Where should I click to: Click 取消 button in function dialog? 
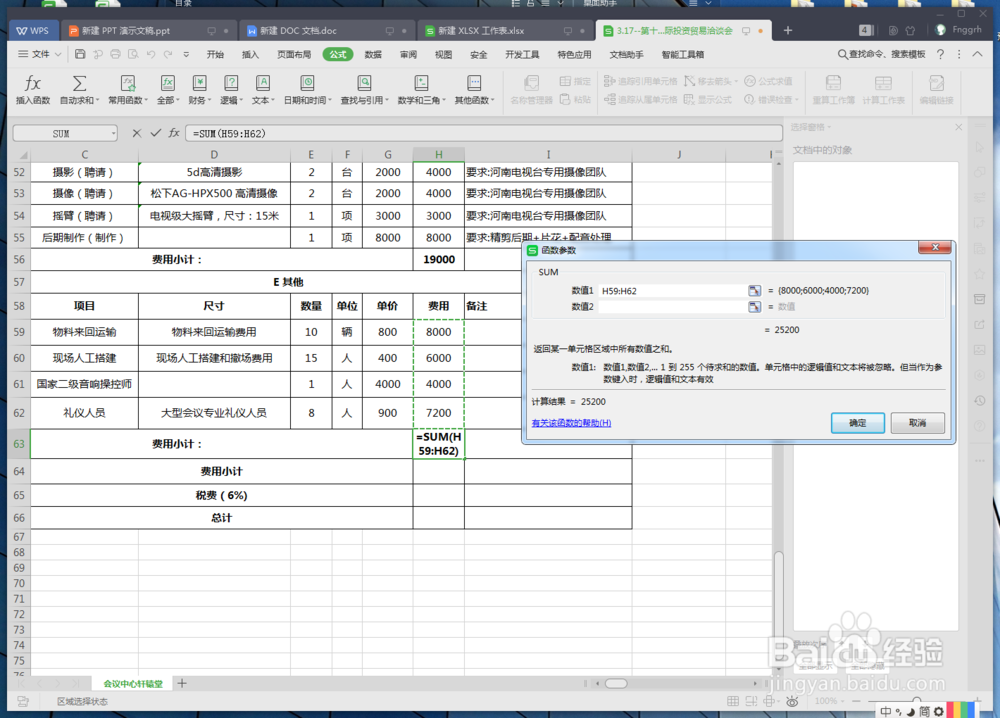pos(917,423)
